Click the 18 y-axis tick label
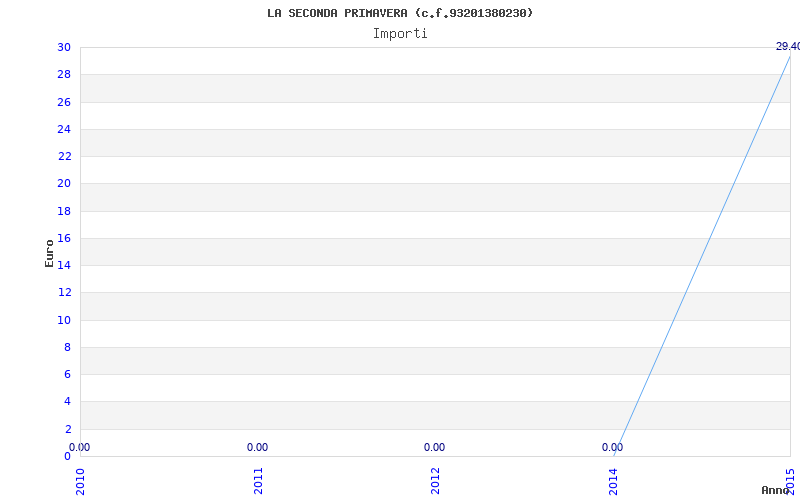This screenshot has width=800, height=500. pos(64,211)
